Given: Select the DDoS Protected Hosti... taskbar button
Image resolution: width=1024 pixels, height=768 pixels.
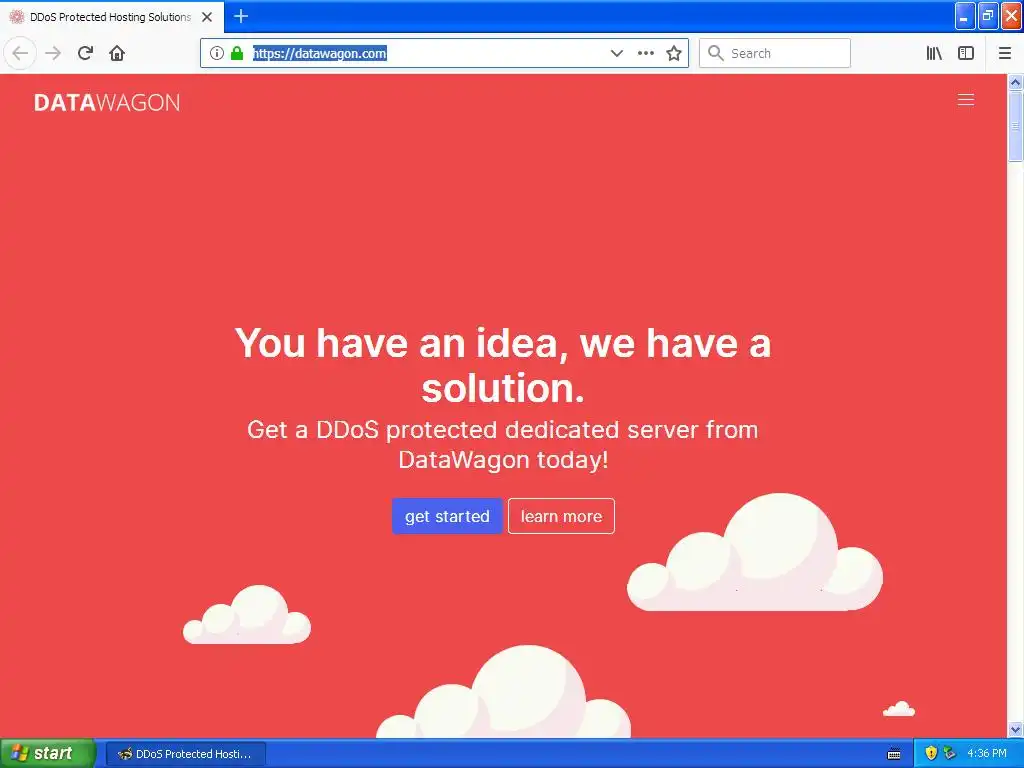Looking at the screenshot, I should pyautogui.click(x=186, y=754).
